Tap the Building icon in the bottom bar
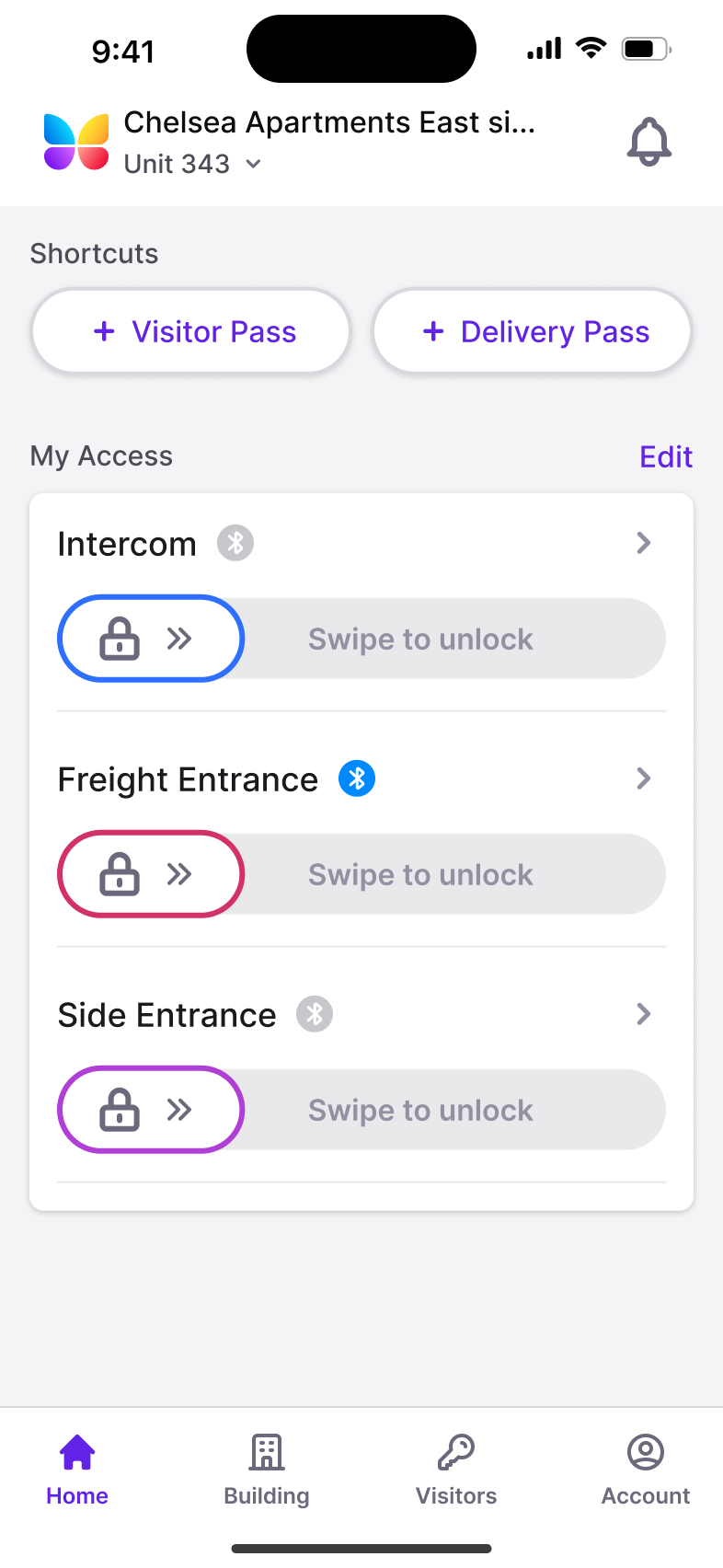 click(267, 1452)
